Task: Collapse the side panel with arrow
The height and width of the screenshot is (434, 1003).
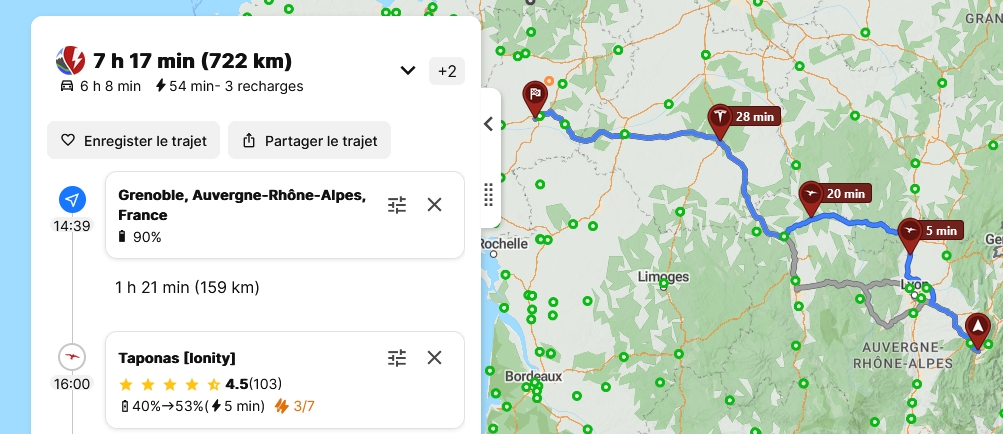Action: click(488, 124)
